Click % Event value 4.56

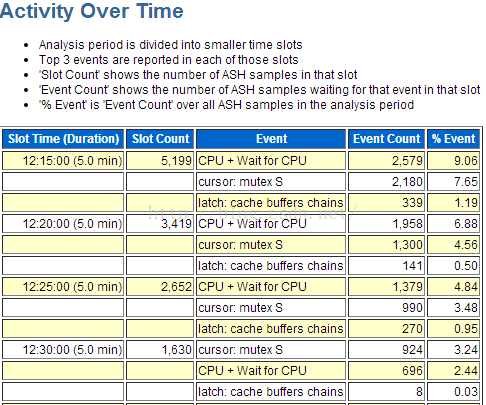point(466,245)
